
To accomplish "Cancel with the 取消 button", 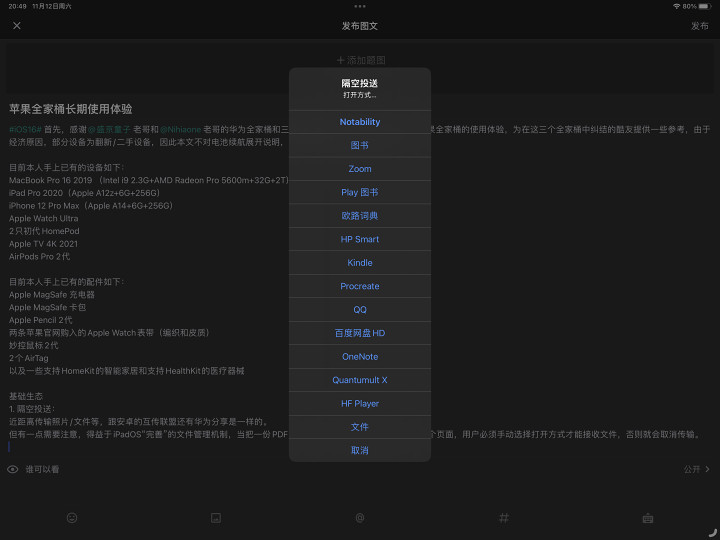I will point(360,450).
